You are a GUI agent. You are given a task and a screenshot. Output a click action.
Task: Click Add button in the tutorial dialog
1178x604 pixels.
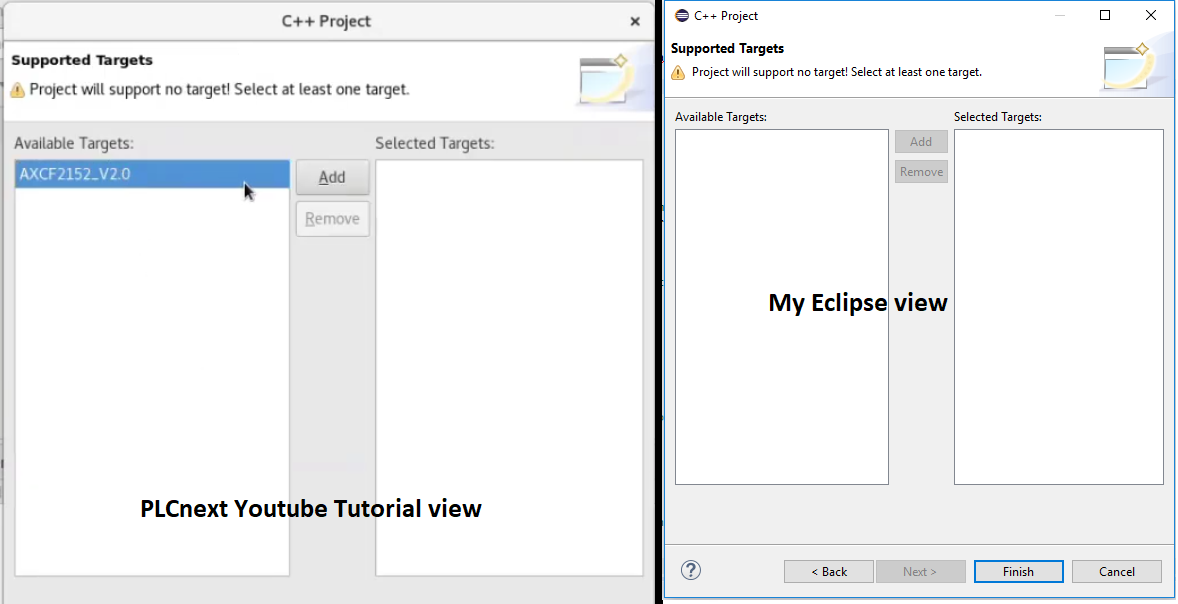332,177
